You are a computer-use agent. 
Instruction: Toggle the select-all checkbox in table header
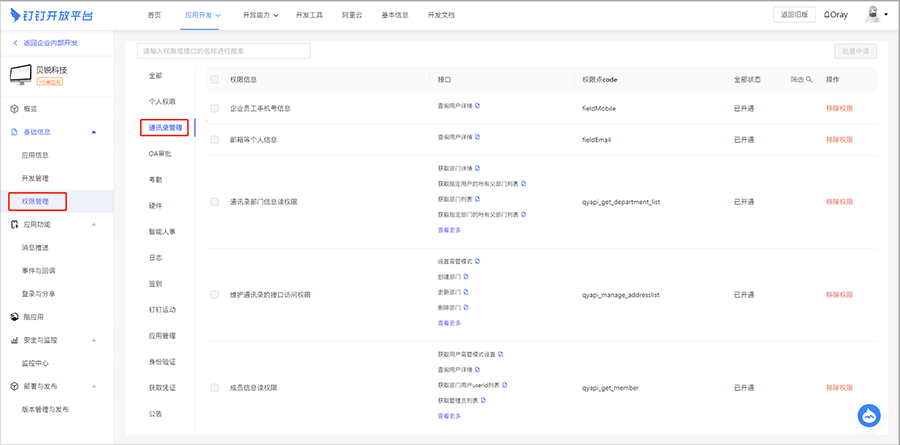[x=215, y=79]
